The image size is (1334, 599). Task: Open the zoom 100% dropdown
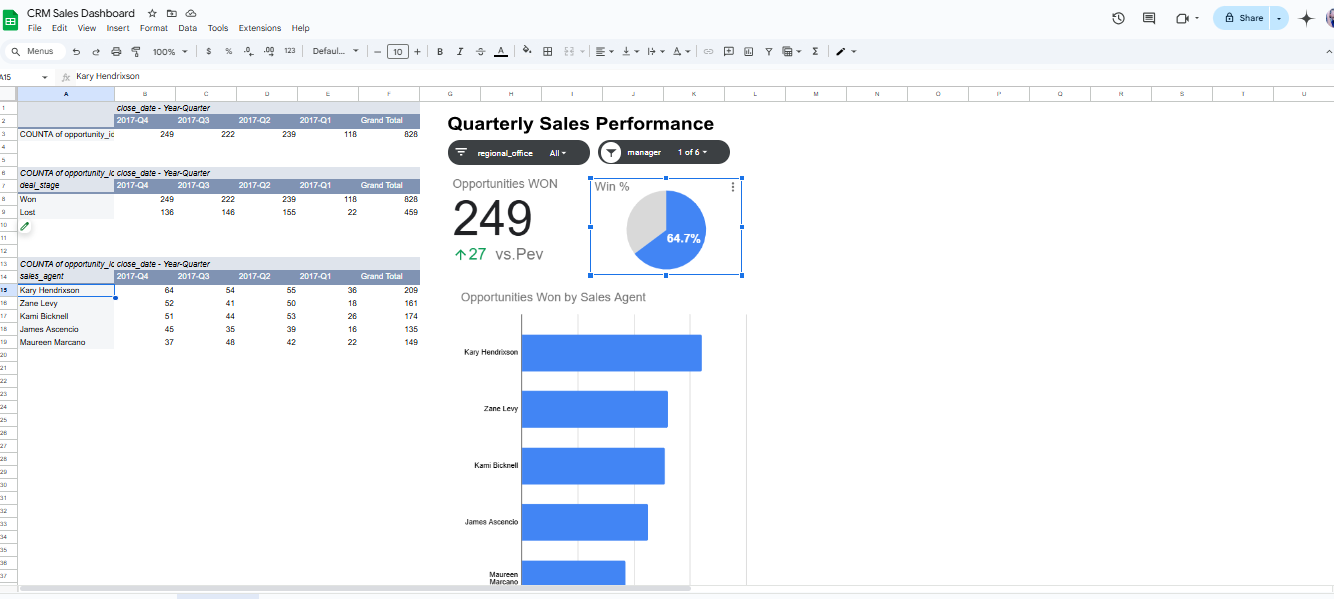169,51
